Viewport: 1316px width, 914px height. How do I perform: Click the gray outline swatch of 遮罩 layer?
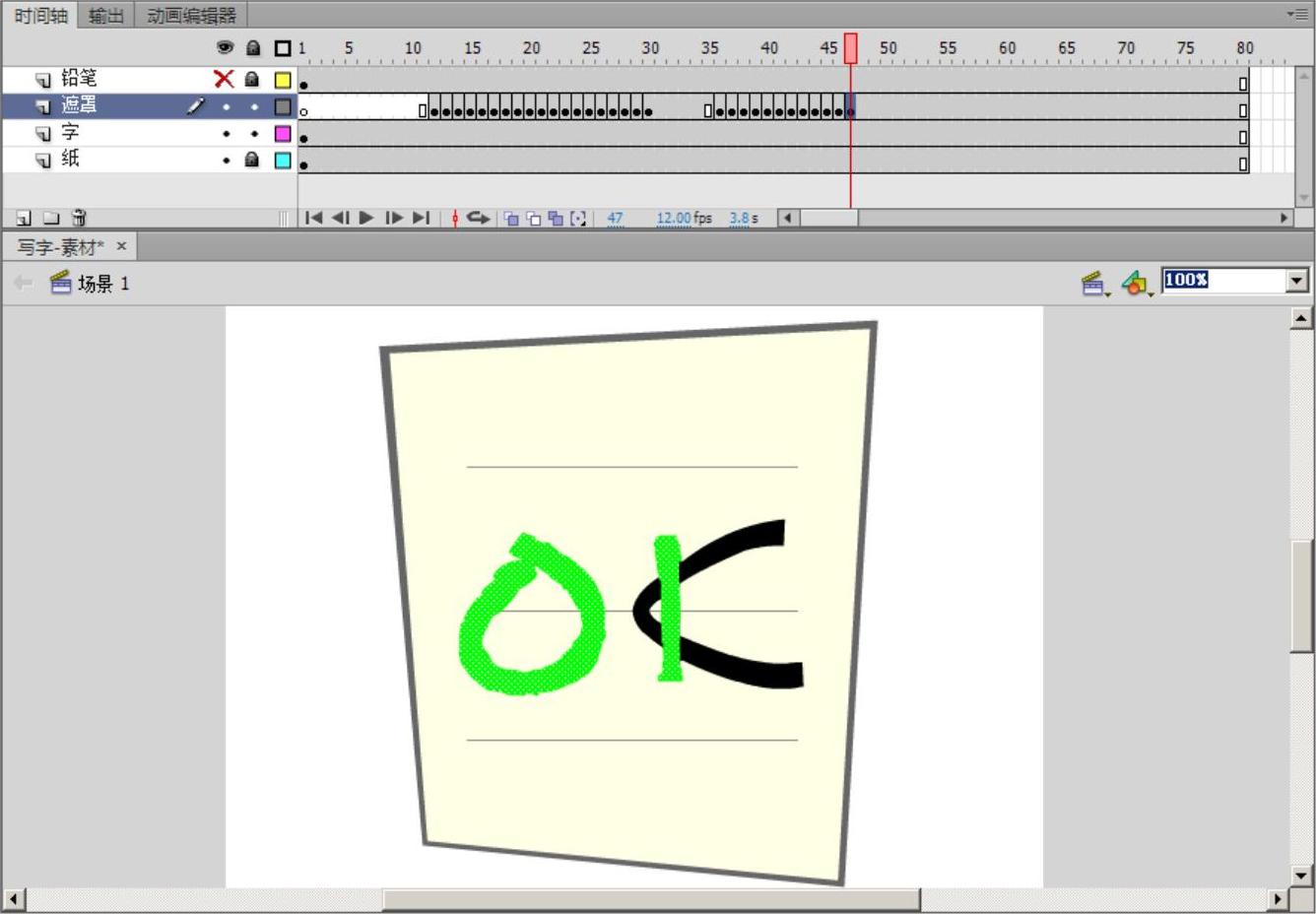click(x=283, y=106)
